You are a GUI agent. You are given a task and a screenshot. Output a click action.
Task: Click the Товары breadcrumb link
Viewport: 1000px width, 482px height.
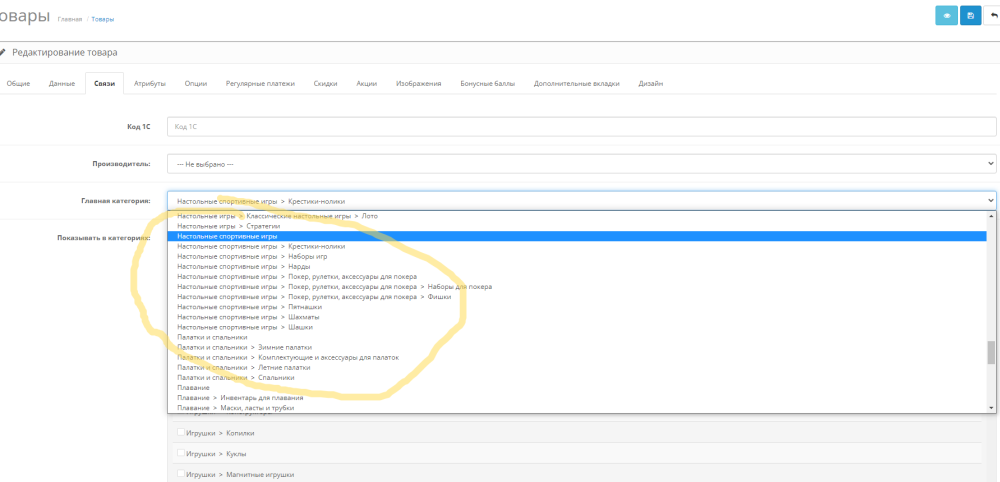[102, 19]
